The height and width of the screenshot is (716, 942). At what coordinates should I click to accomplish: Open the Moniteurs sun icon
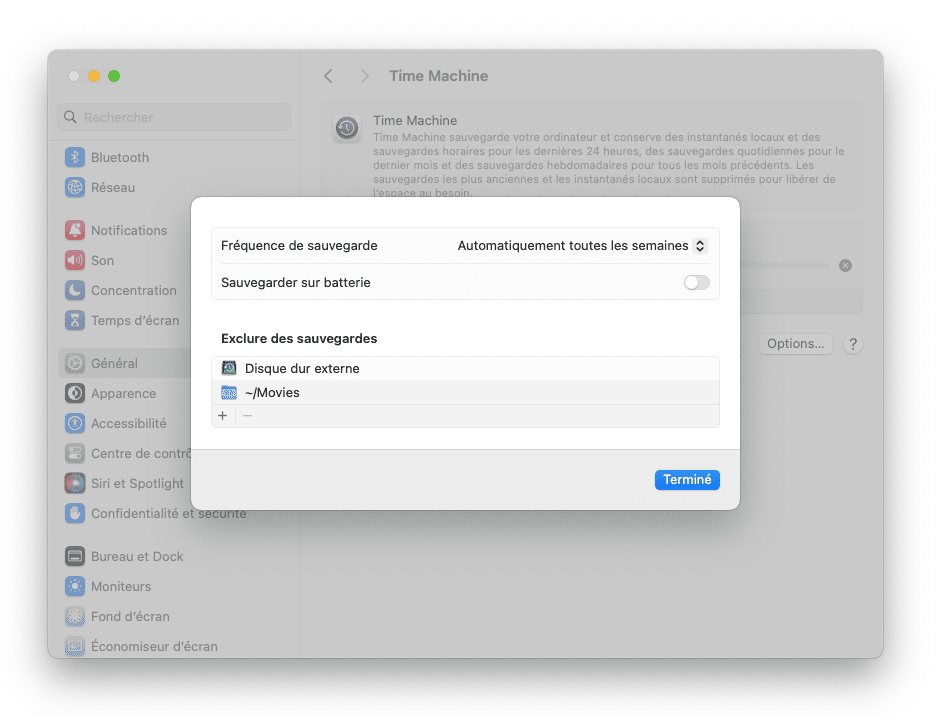pyautogui.click(x=74, y=586)
